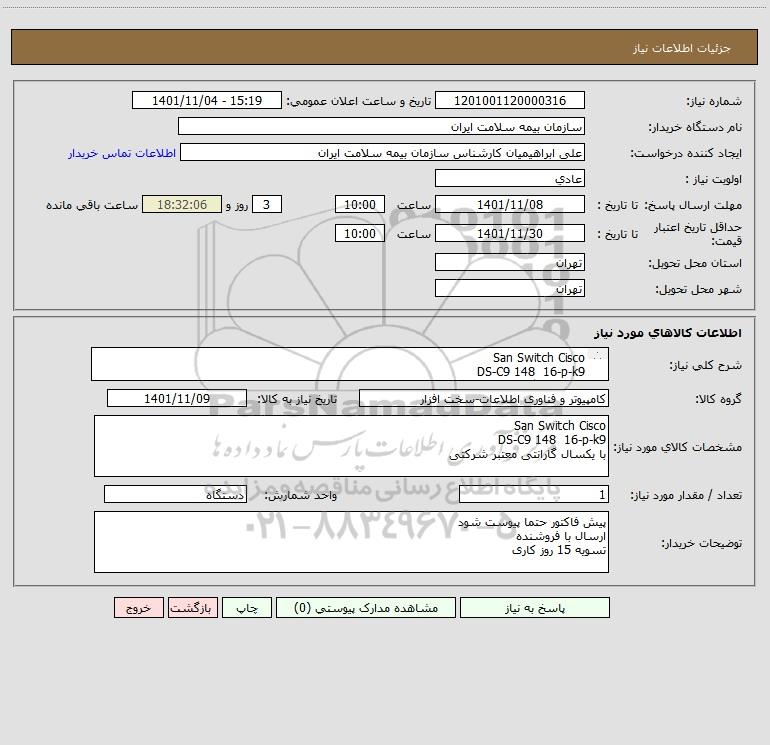
Task: Click remaining days field showing 3
Action: click(x=267, y=204)
